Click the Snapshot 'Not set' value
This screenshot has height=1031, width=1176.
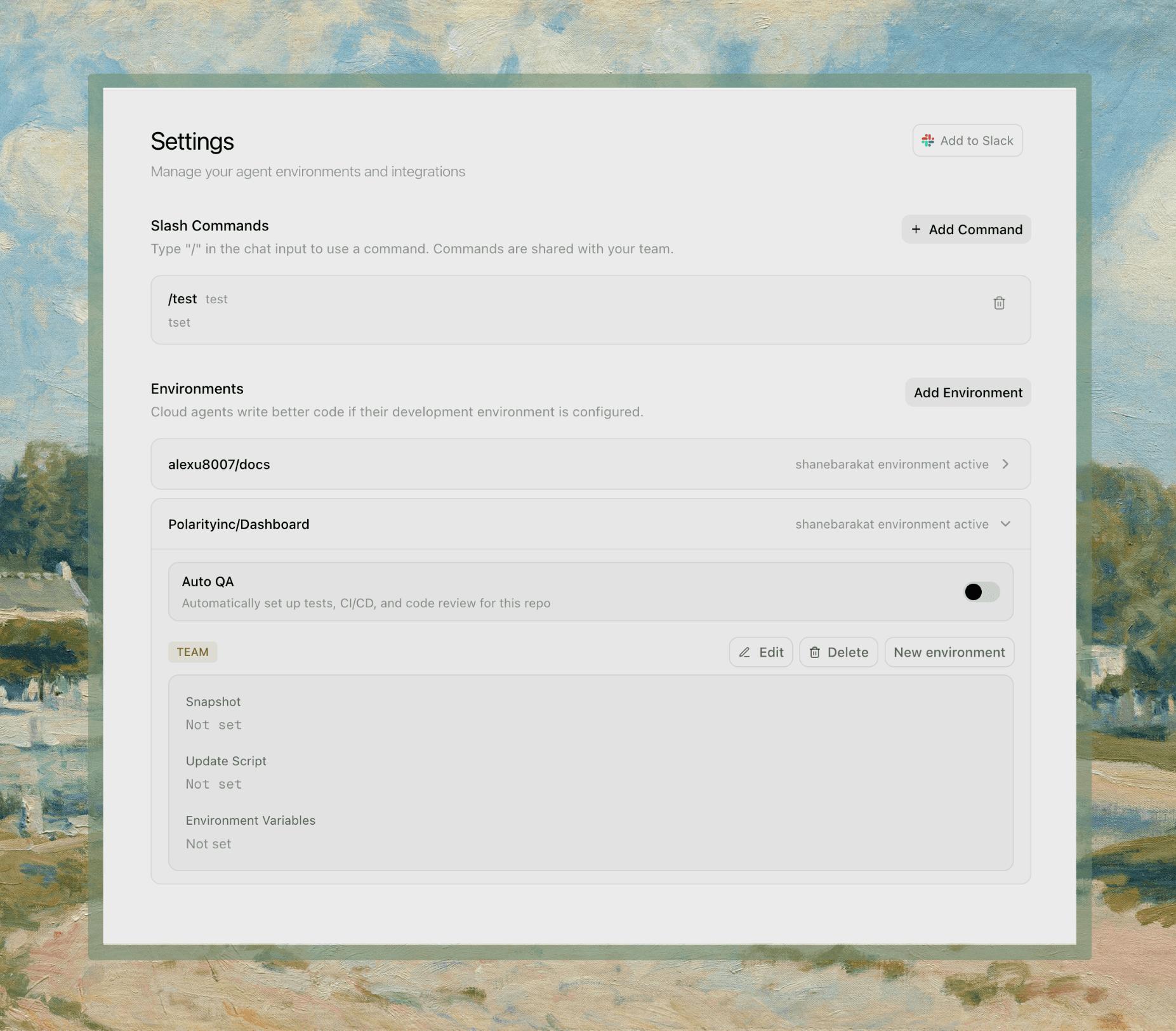click(x=214, y=725)
